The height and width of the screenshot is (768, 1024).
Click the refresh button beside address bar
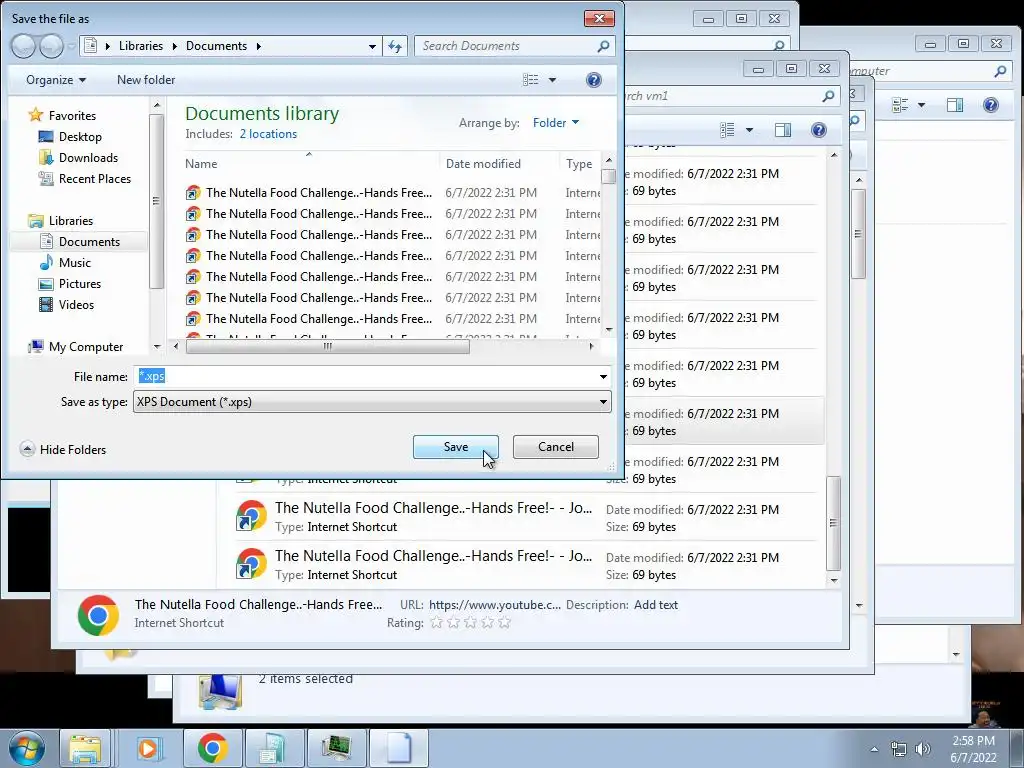[395, 46]
